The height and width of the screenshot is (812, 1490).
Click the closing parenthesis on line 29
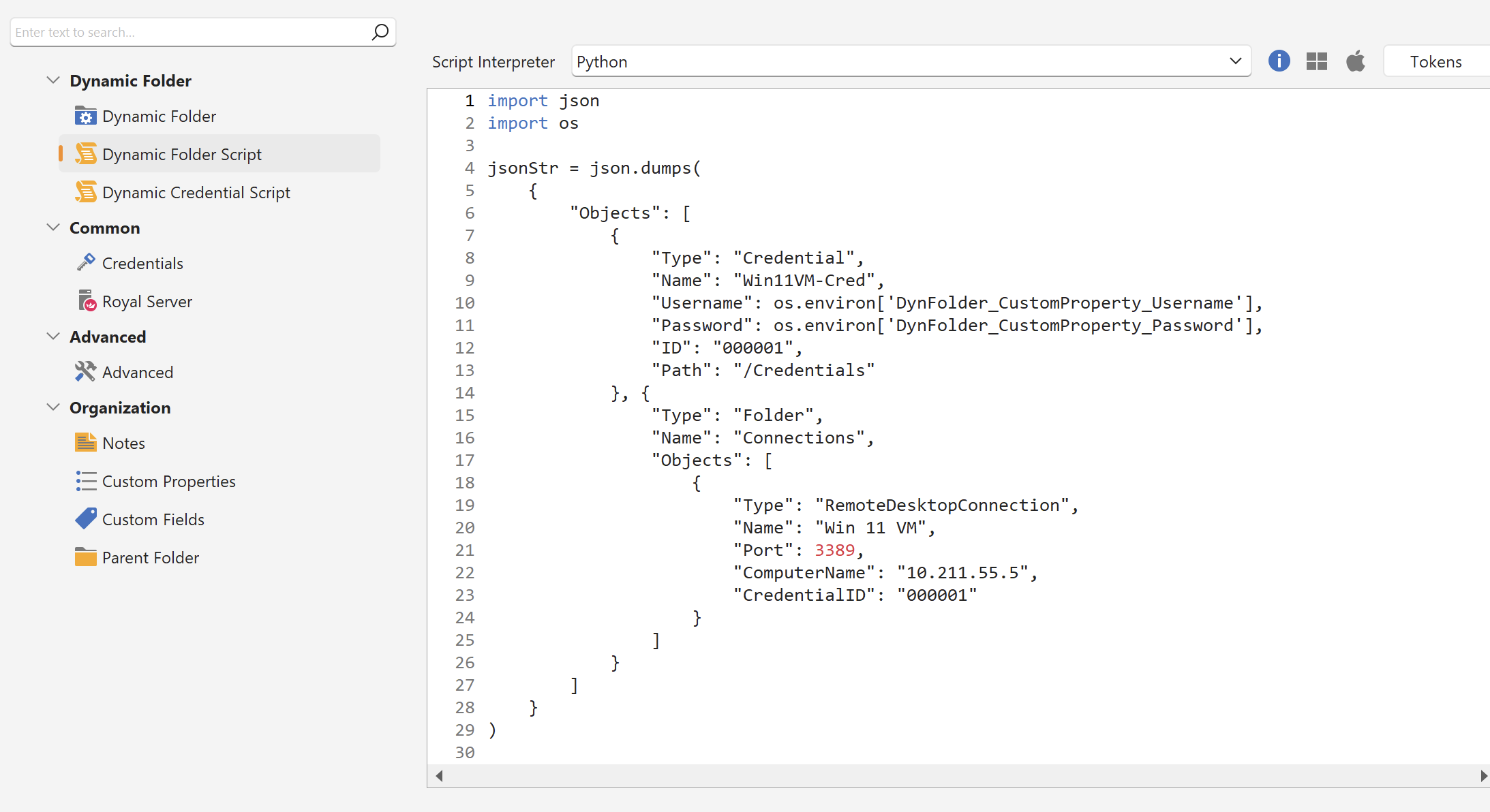[492, 730]
